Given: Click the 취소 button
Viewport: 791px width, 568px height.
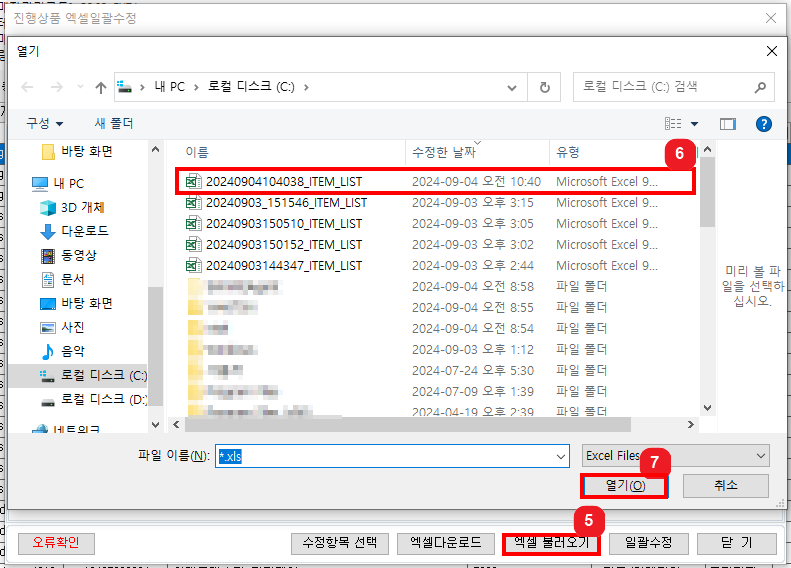Looking at the screenshot, I should 725,486.
